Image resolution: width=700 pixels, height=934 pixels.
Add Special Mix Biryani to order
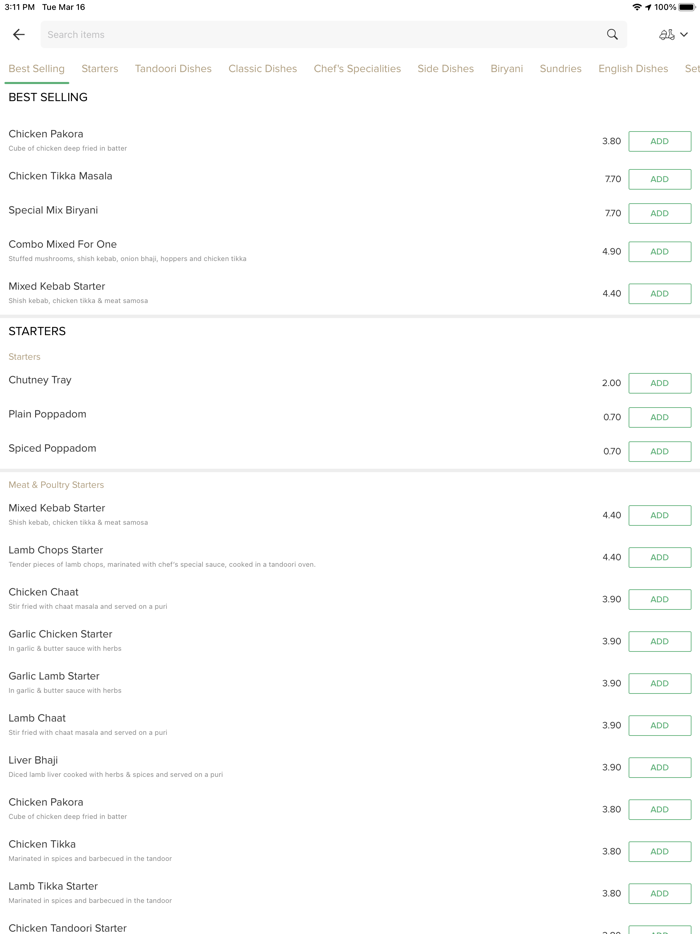(659, 214)
